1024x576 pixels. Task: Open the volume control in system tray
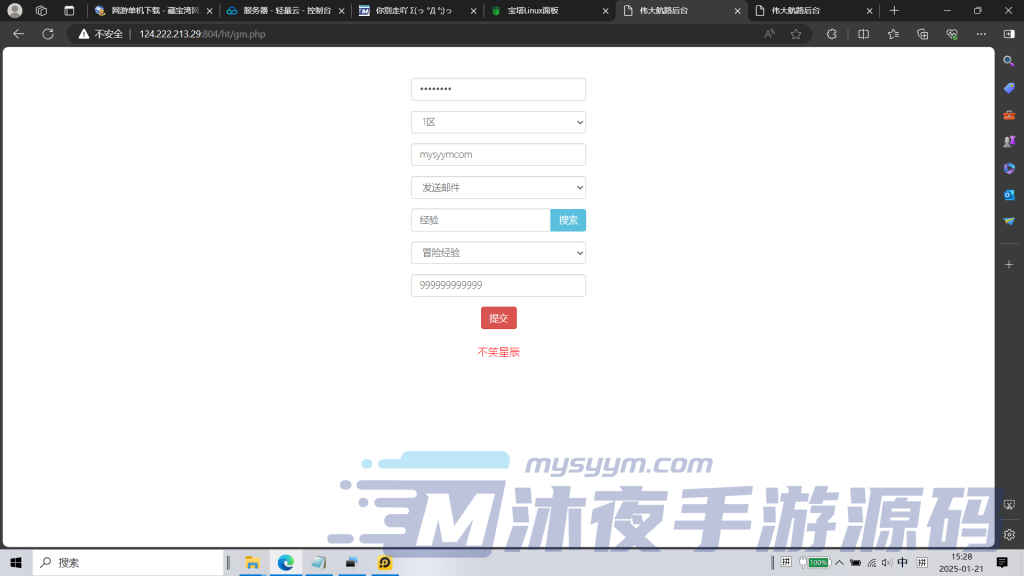coord(886,562)
